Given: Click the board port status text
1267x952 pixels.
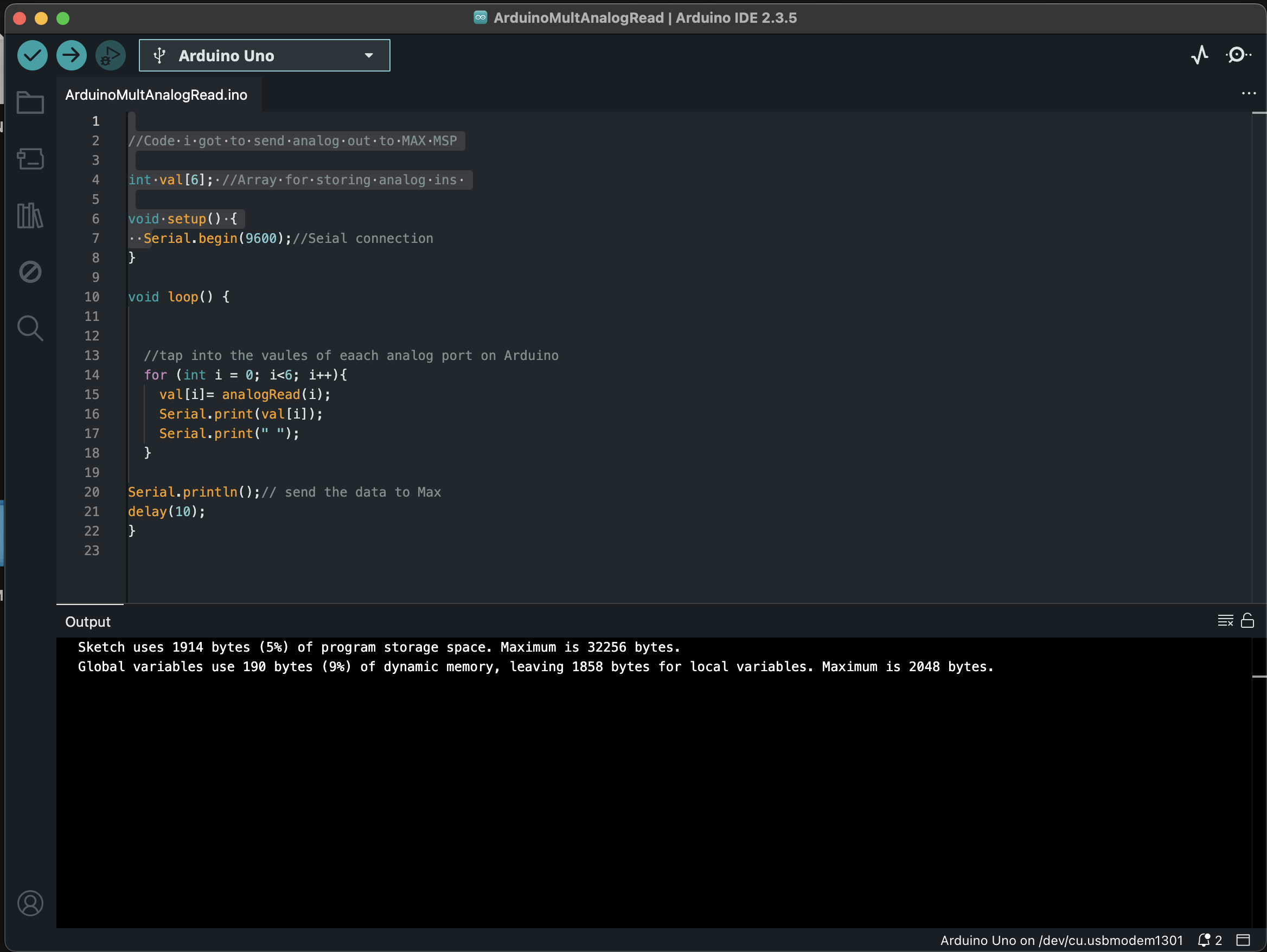Looking at the screenshot, I should tap(1061, 940).
